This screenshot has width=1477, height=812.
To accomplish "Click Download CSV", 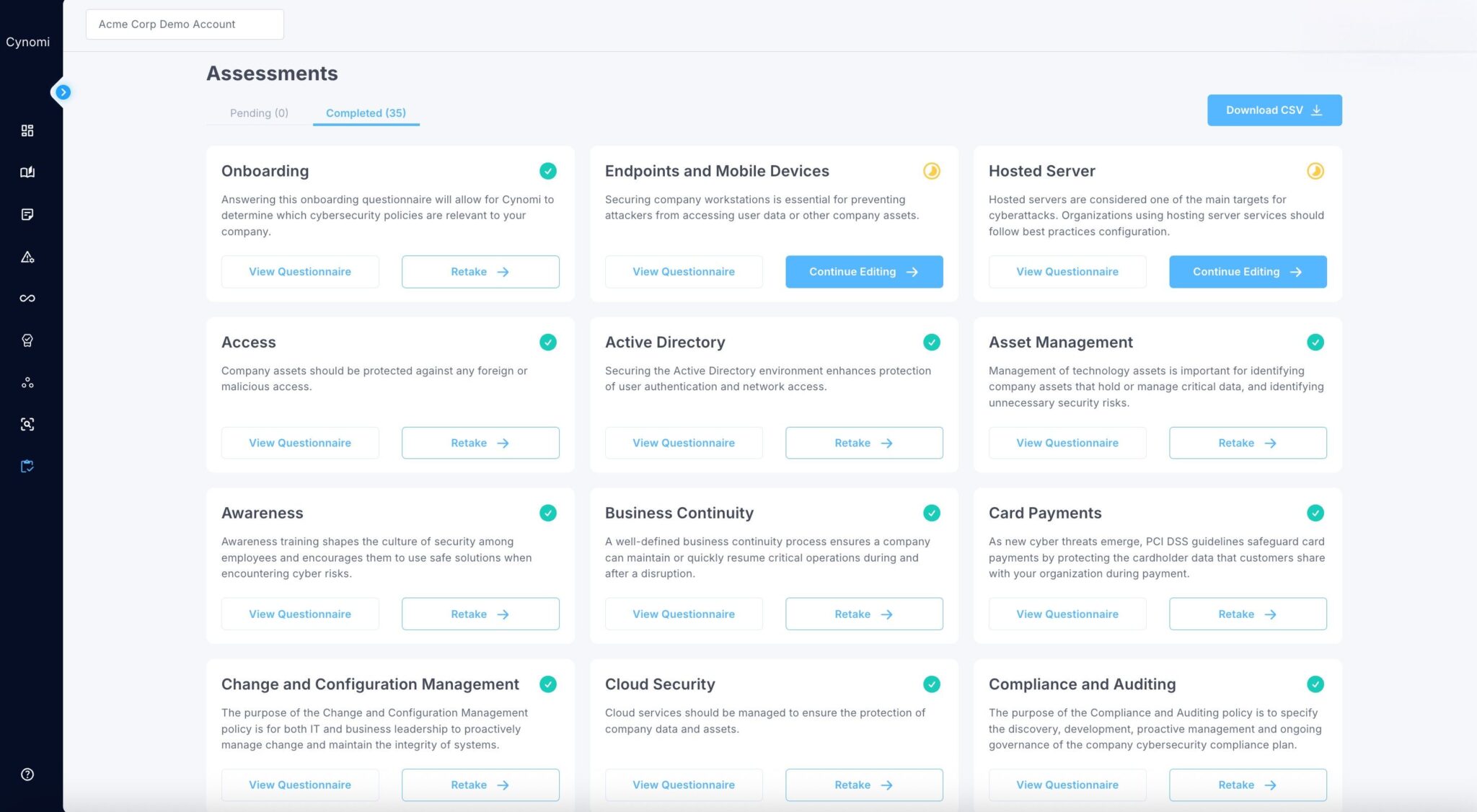I will [1274, 110].
